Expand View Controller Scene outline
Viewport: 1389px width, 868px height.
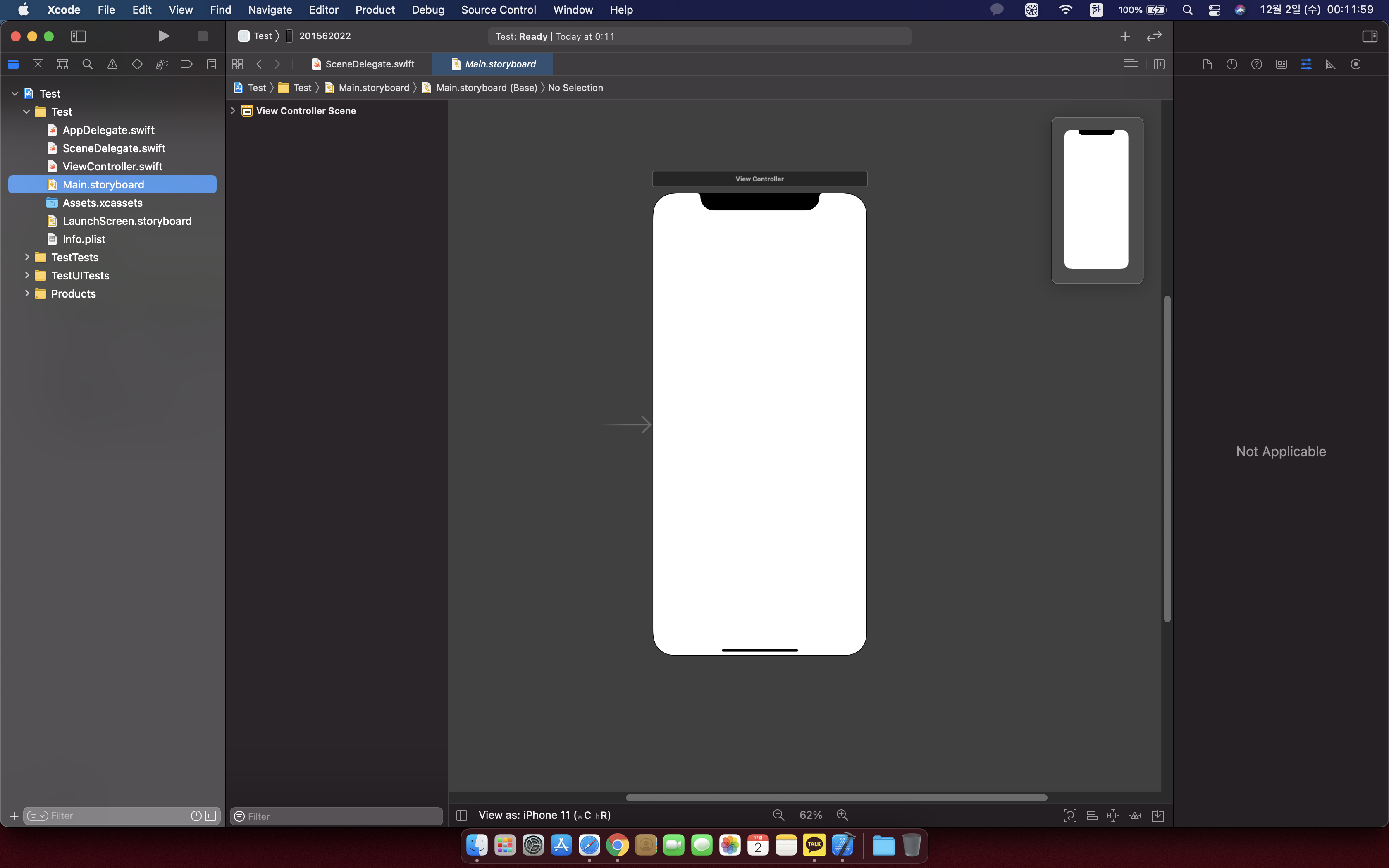(233, 111)
